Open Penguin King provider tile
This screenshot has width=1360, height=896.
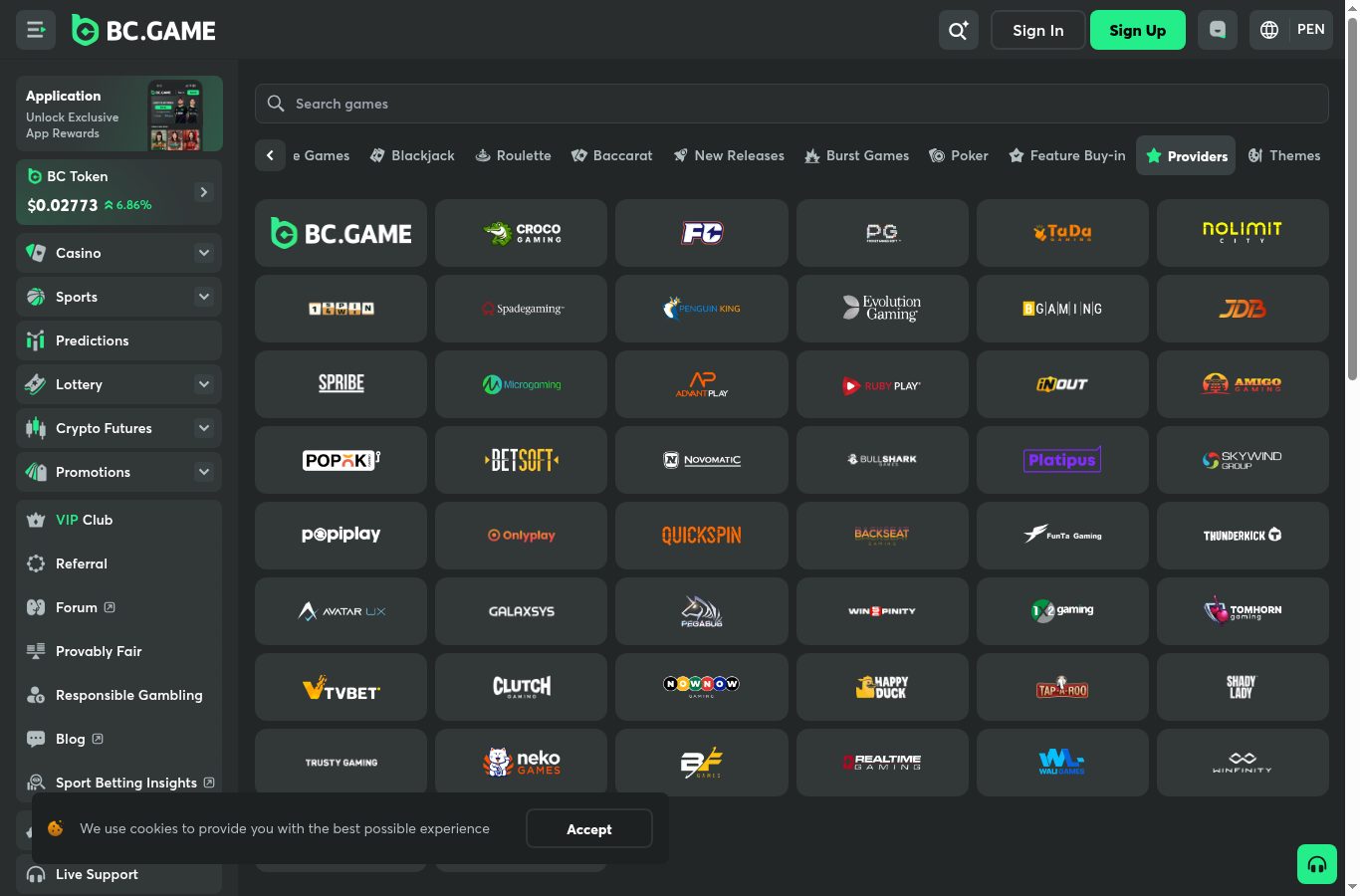[702, 309]
